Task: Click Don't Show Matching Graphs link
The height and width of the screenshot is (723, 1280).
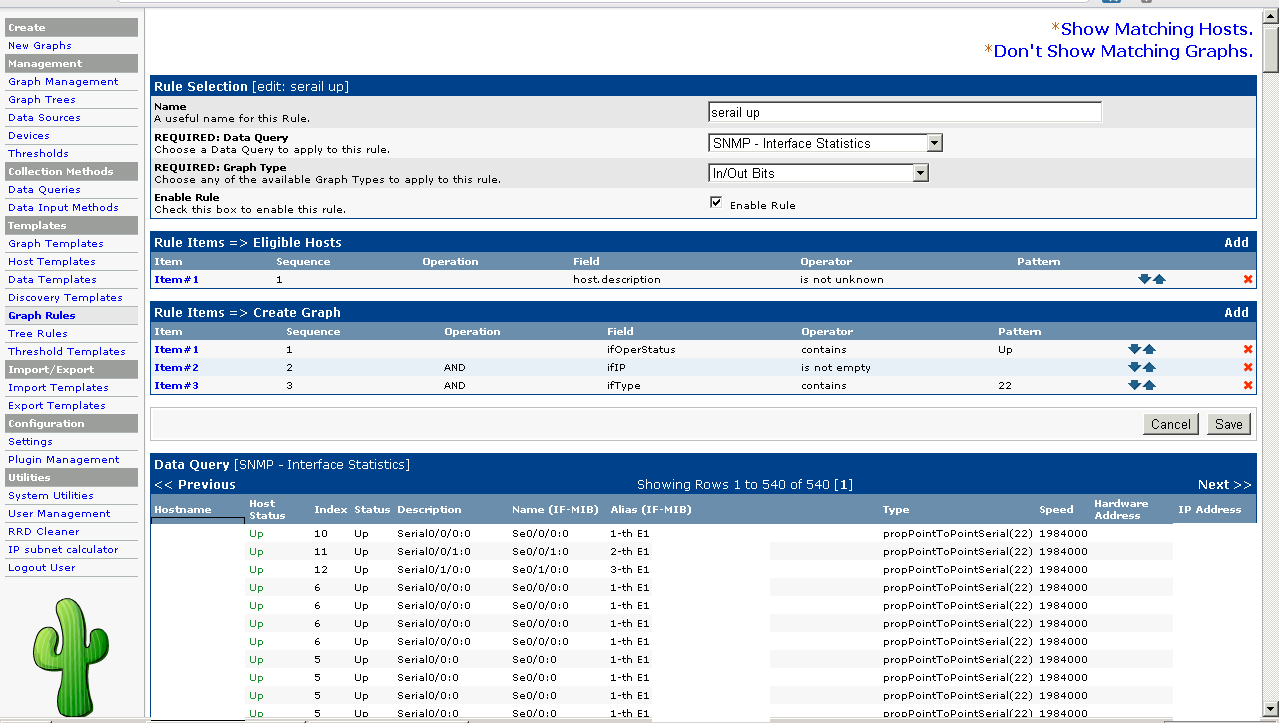Action: (1123, 51)
